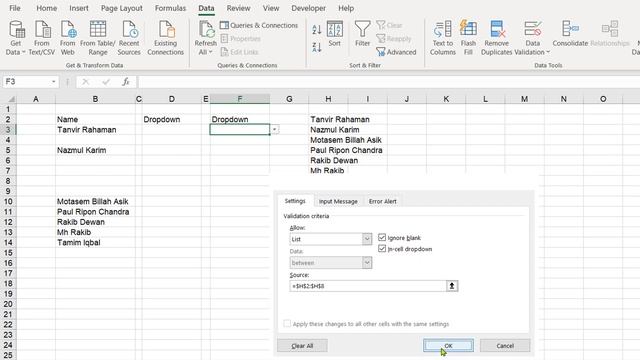Select the Name header cell in B2
The image size is (640, 360).
pos(96,119)
